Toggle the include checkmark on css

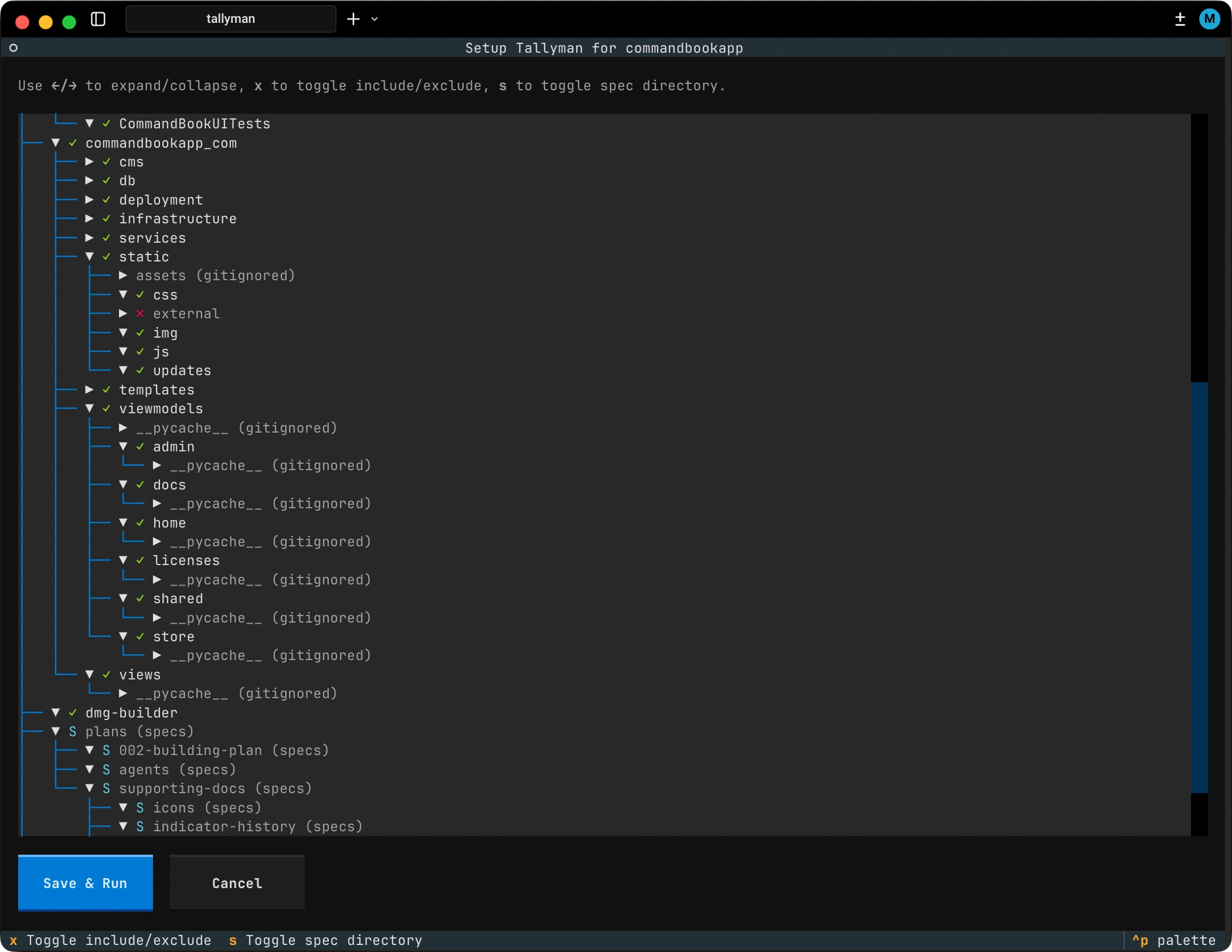140,295
